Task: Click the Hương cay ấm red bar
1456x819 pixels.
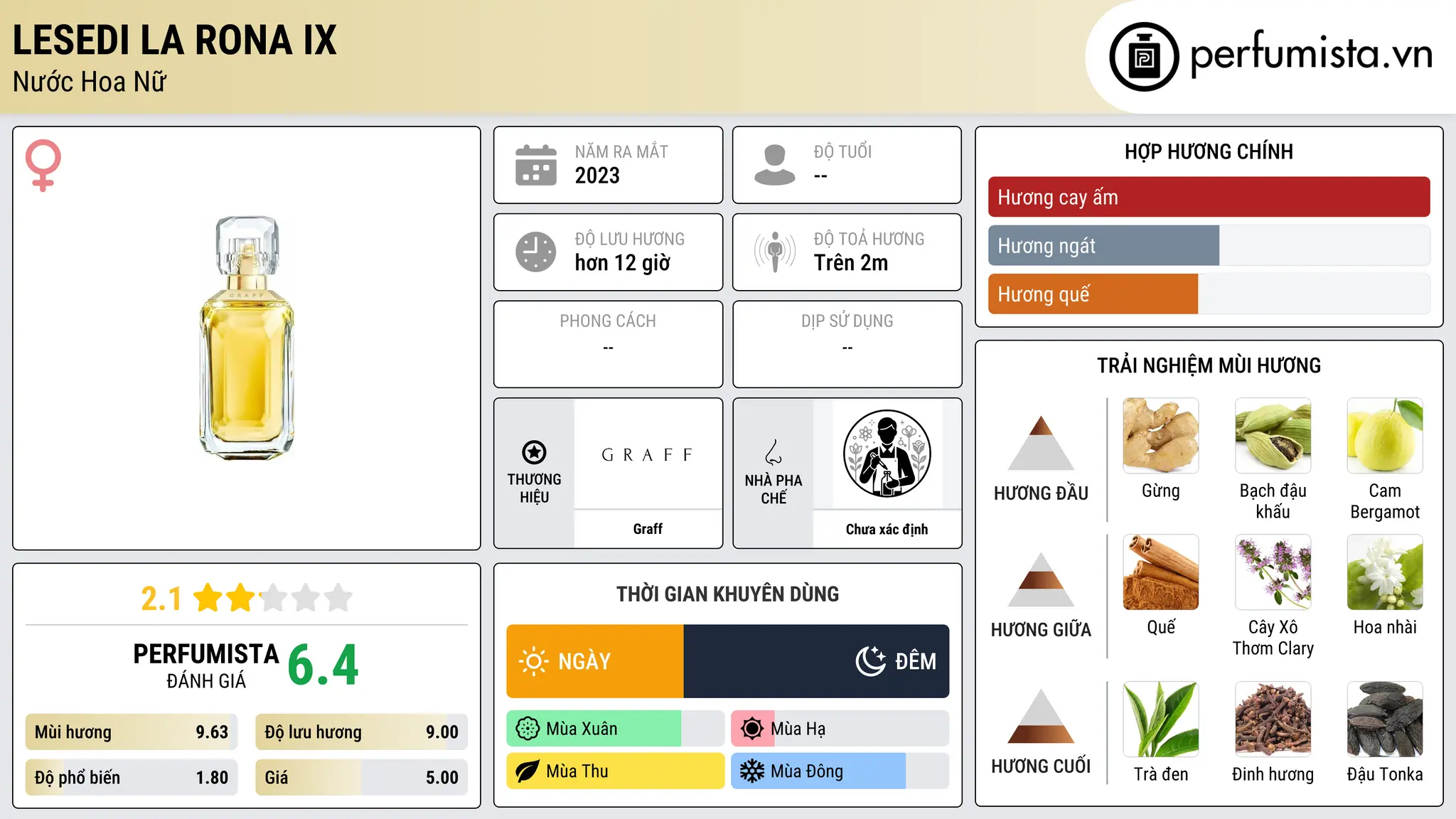Action: 1209,197
